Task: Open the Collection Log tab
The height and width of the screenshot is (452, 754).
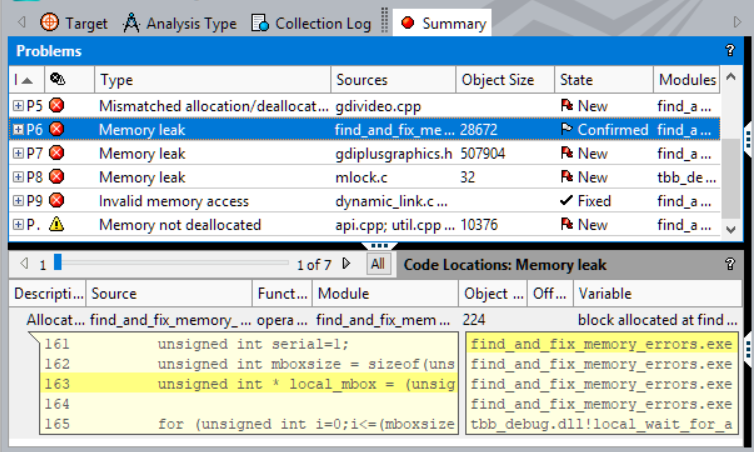Action: (311, 23)
